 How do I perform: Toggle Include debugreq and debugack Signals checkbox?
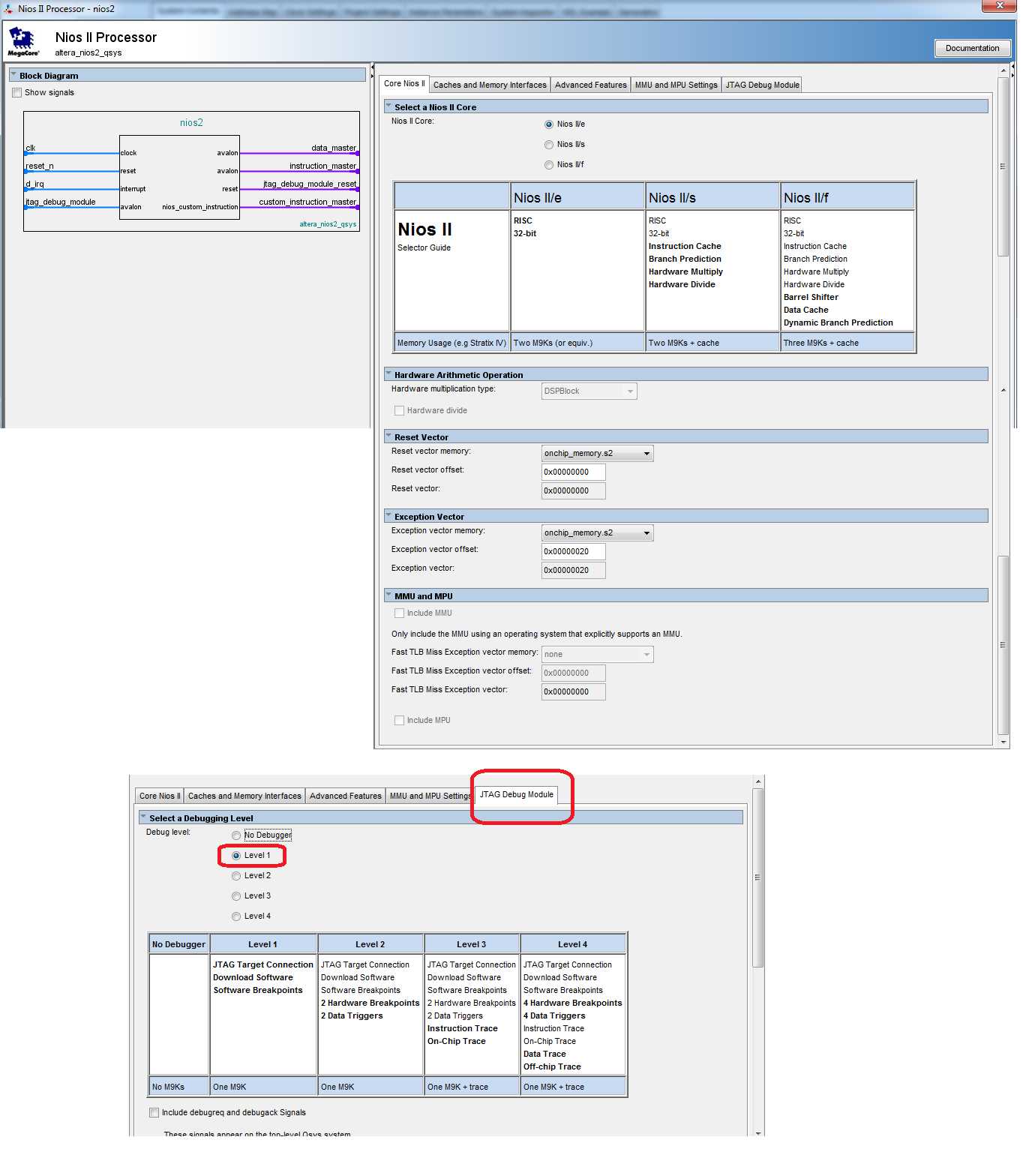pyautogui.click(x=154, y=1113)
